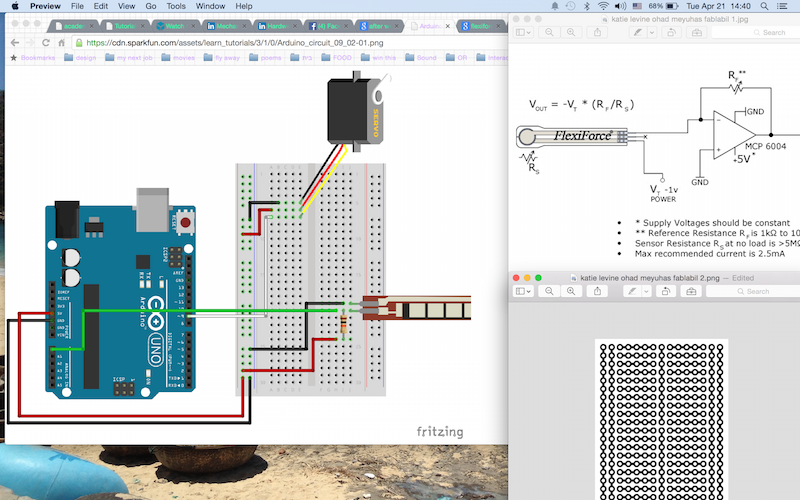Viewport: 800px width, 500px height.
Task: Open sidebar view menu in fablabil 2.png window
Action: point(523,291)
